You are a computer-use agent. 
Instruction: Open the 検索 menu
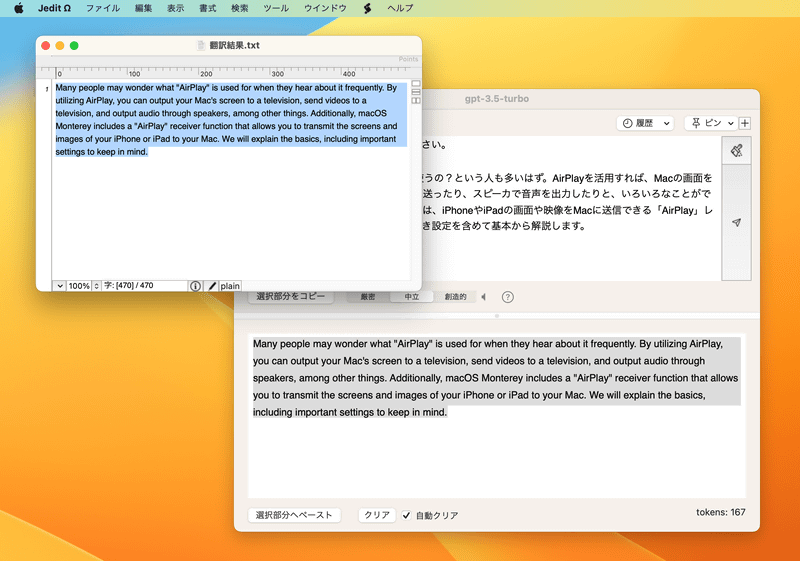click(x=240, y=8)
